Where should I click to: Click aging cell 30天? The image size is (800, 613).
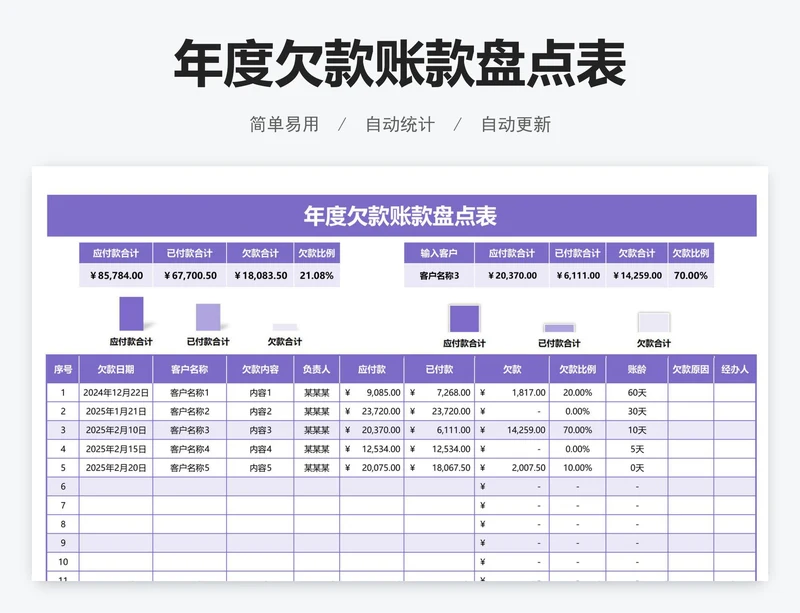pos(637,411)
